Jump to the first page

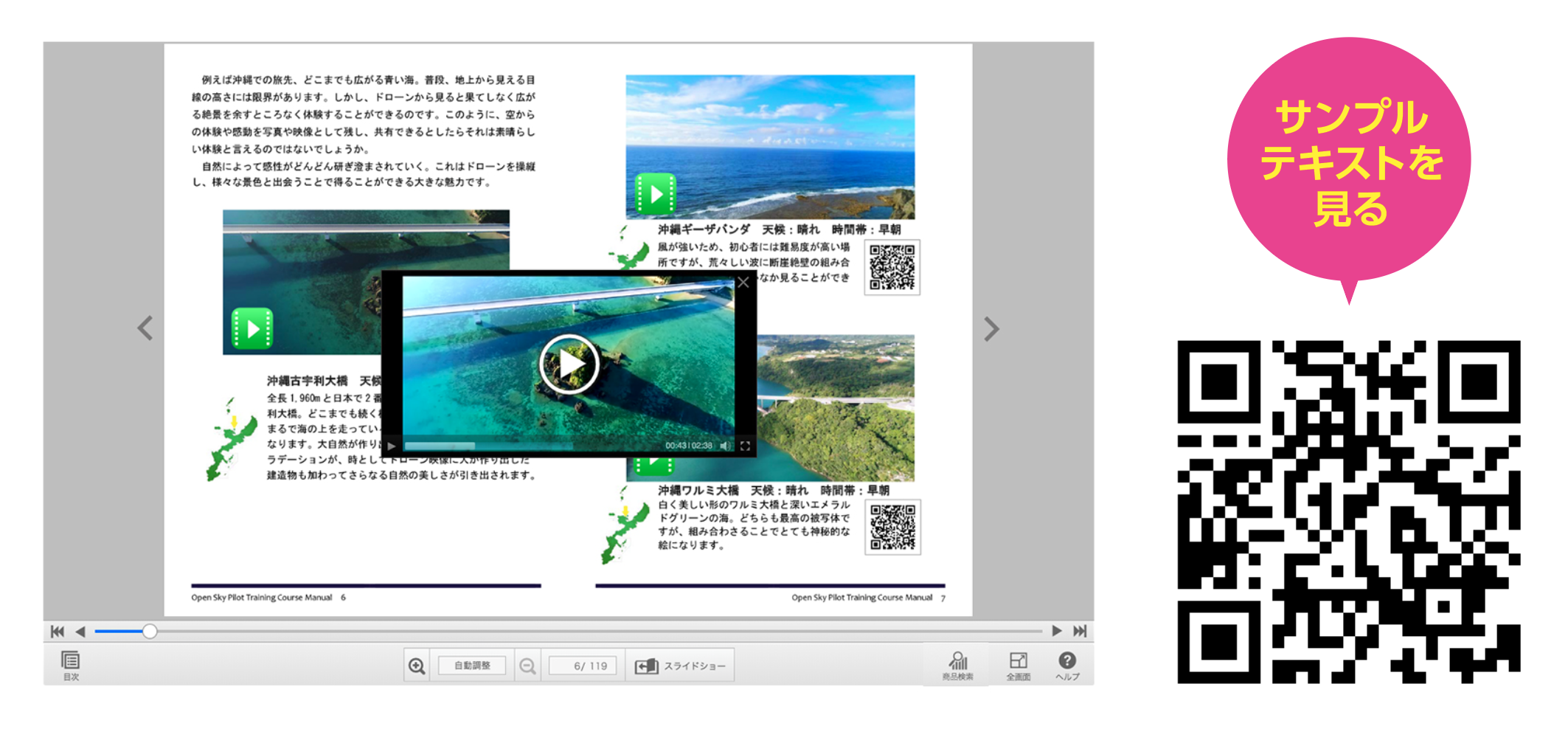click(x=58, y=632)
